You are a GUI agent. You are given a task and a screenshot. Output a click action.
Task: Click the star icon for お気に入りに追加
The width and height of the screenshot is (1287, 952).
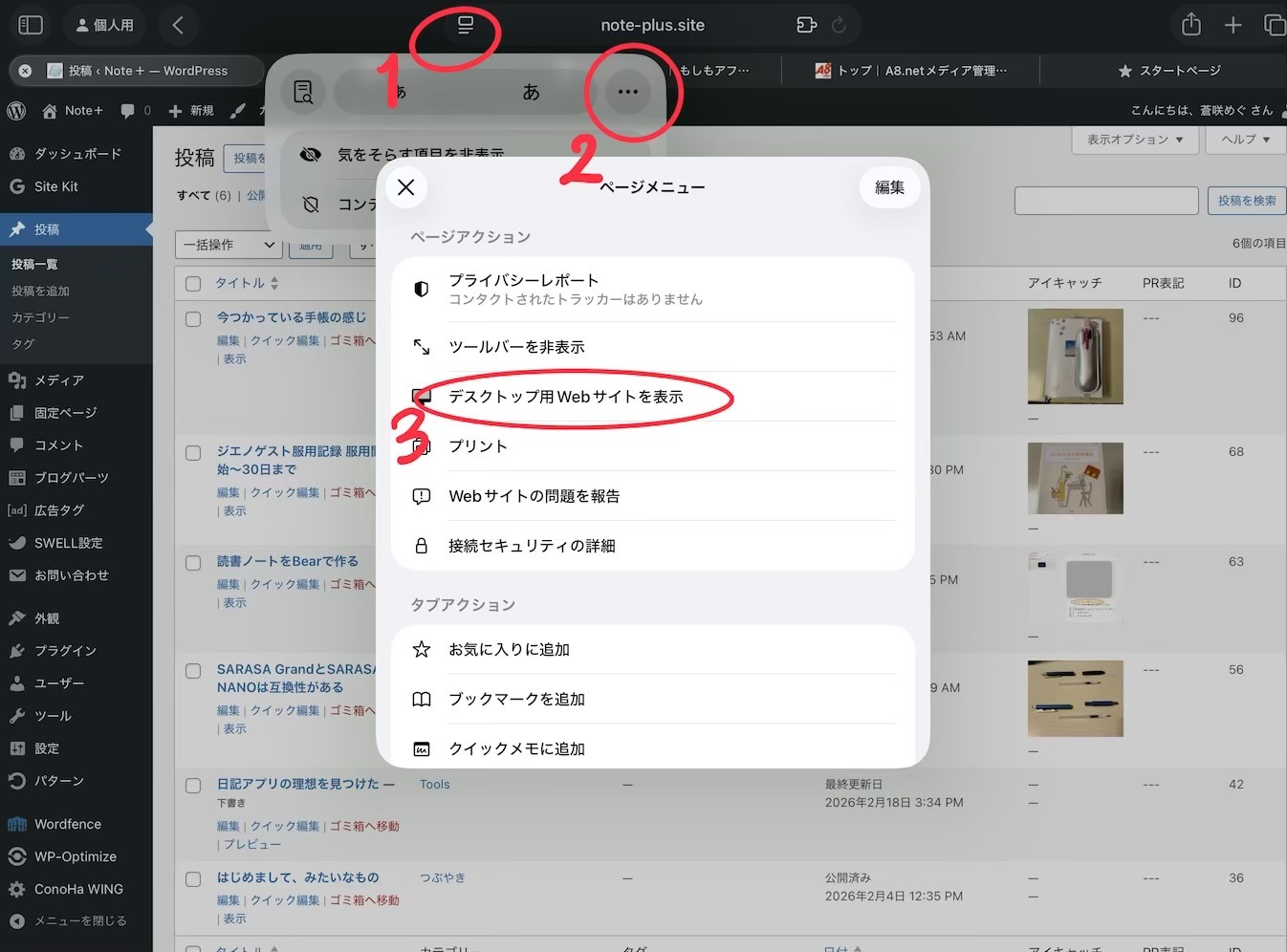pyautogui.click(x=422, y=650)
